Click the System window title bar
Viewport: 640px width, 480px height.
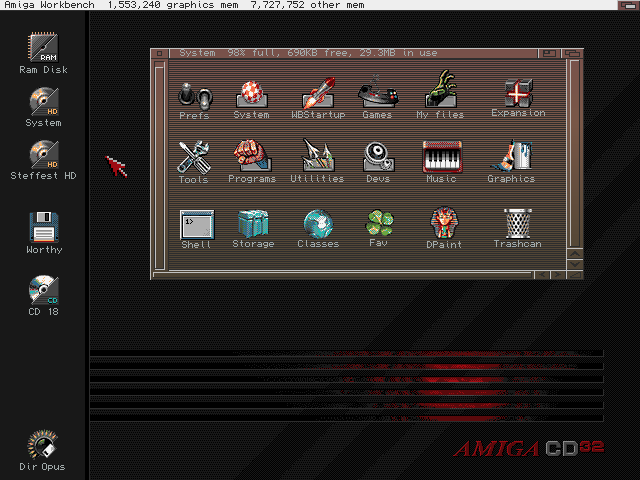(353, 53)
